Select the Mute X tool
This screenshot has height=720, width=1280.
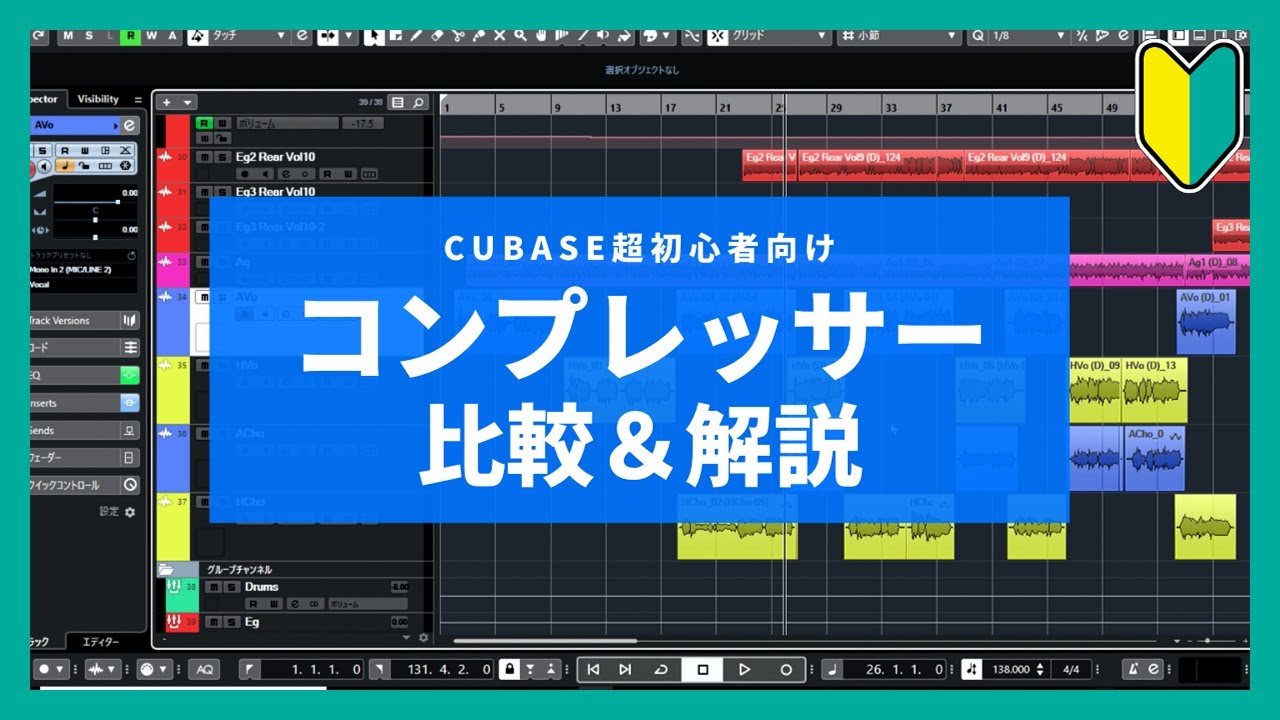[x=499, y=36]
